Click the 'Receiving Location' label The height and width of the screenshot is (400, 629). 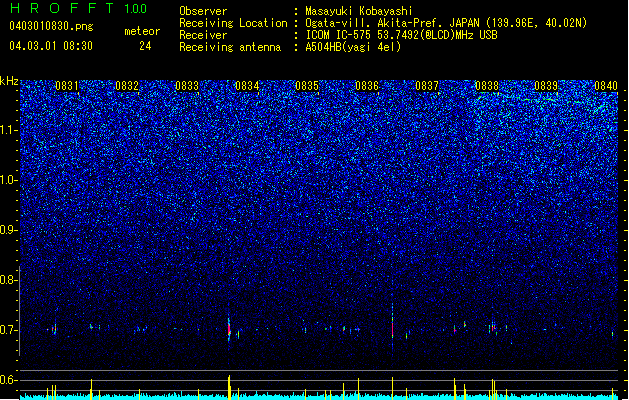point(233,23)
